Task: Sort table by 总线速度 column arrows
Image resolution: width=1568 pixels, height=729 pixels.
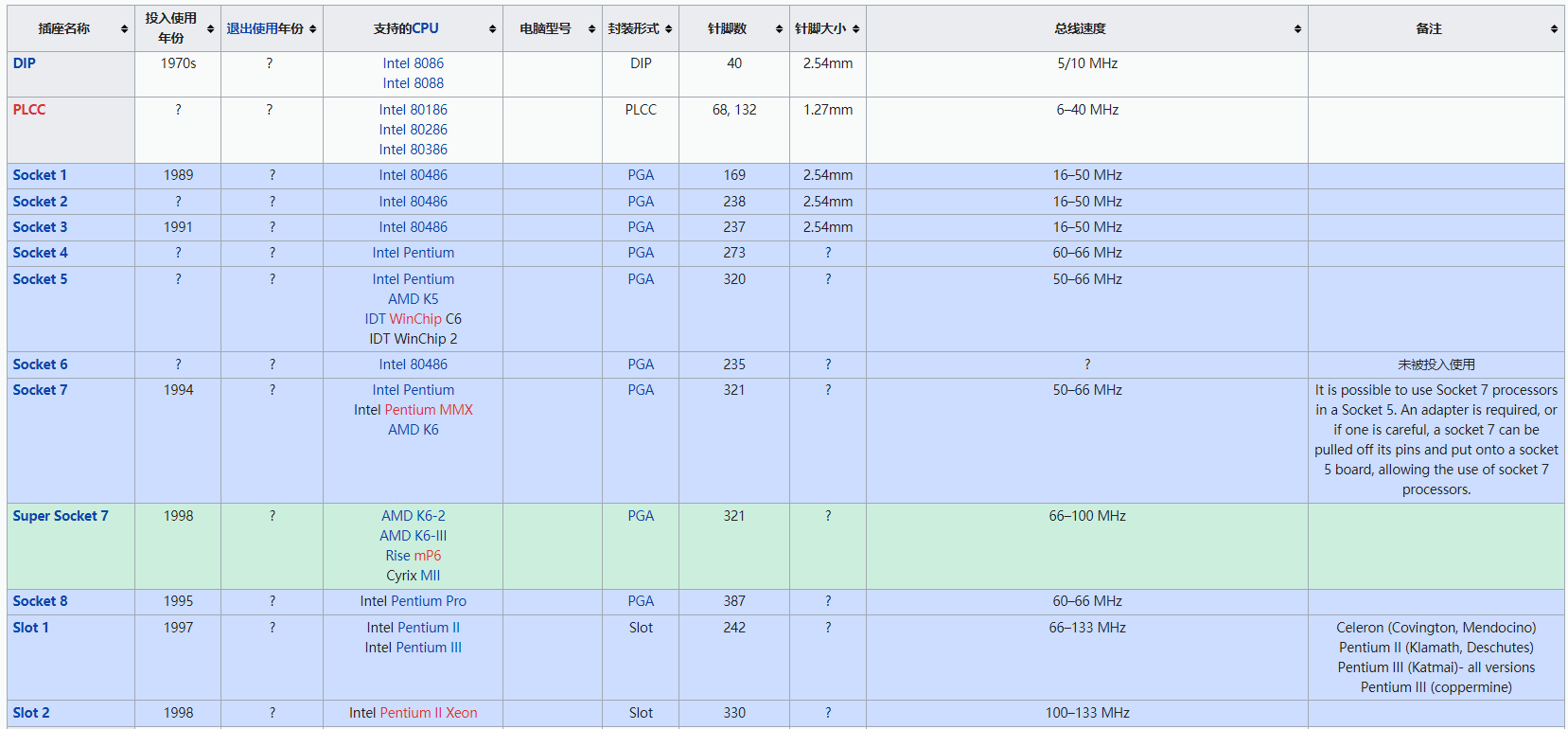Action: (x=1297, y=29)
